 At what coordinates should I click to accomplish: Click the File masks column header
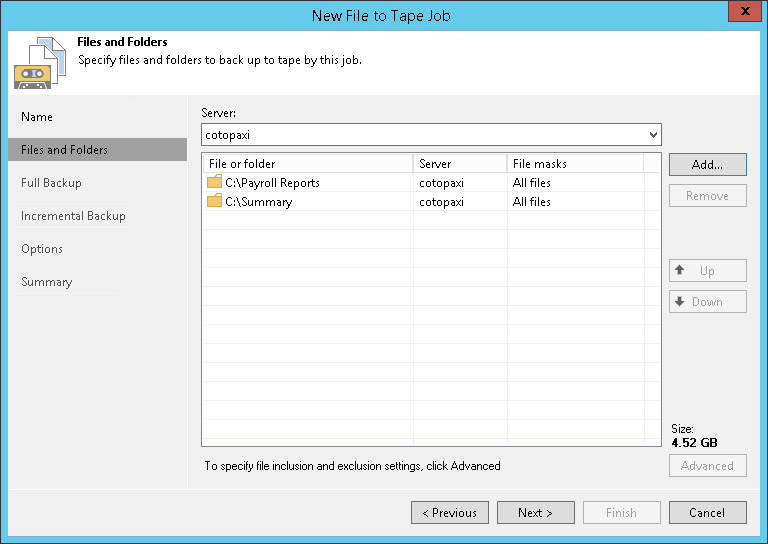(x=574, y=164)
